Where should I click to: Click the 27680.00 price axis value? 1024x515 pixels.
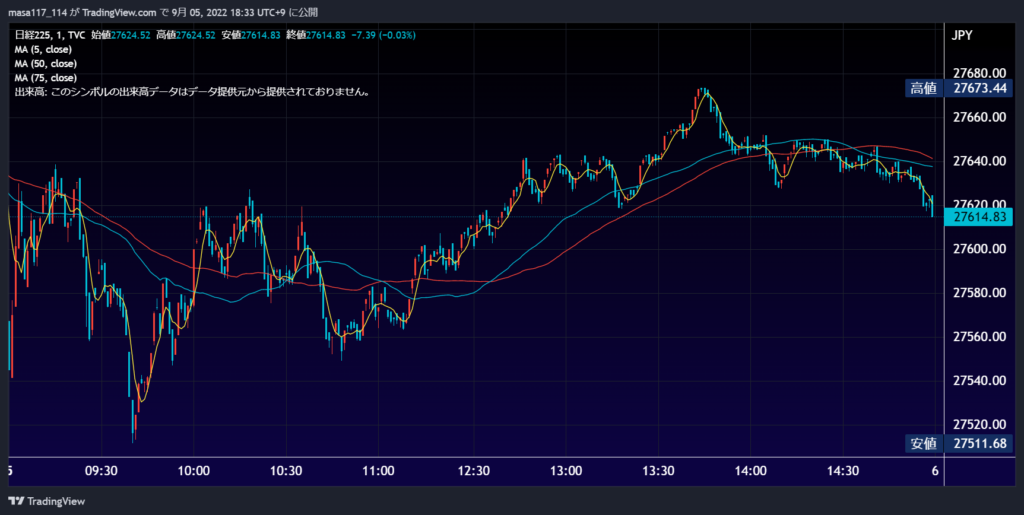point(980,73)
